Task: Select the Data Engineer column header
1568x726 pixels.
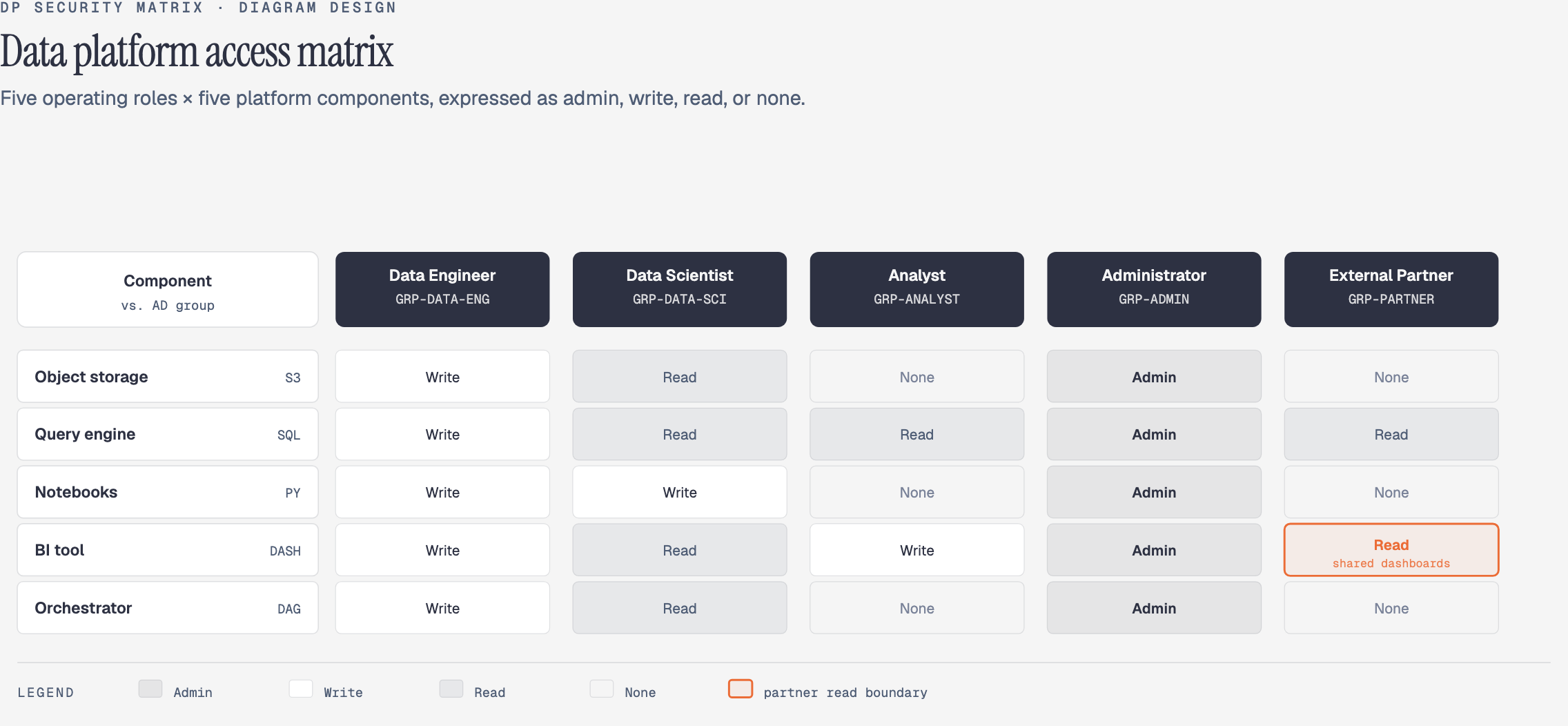Action: 442,289
